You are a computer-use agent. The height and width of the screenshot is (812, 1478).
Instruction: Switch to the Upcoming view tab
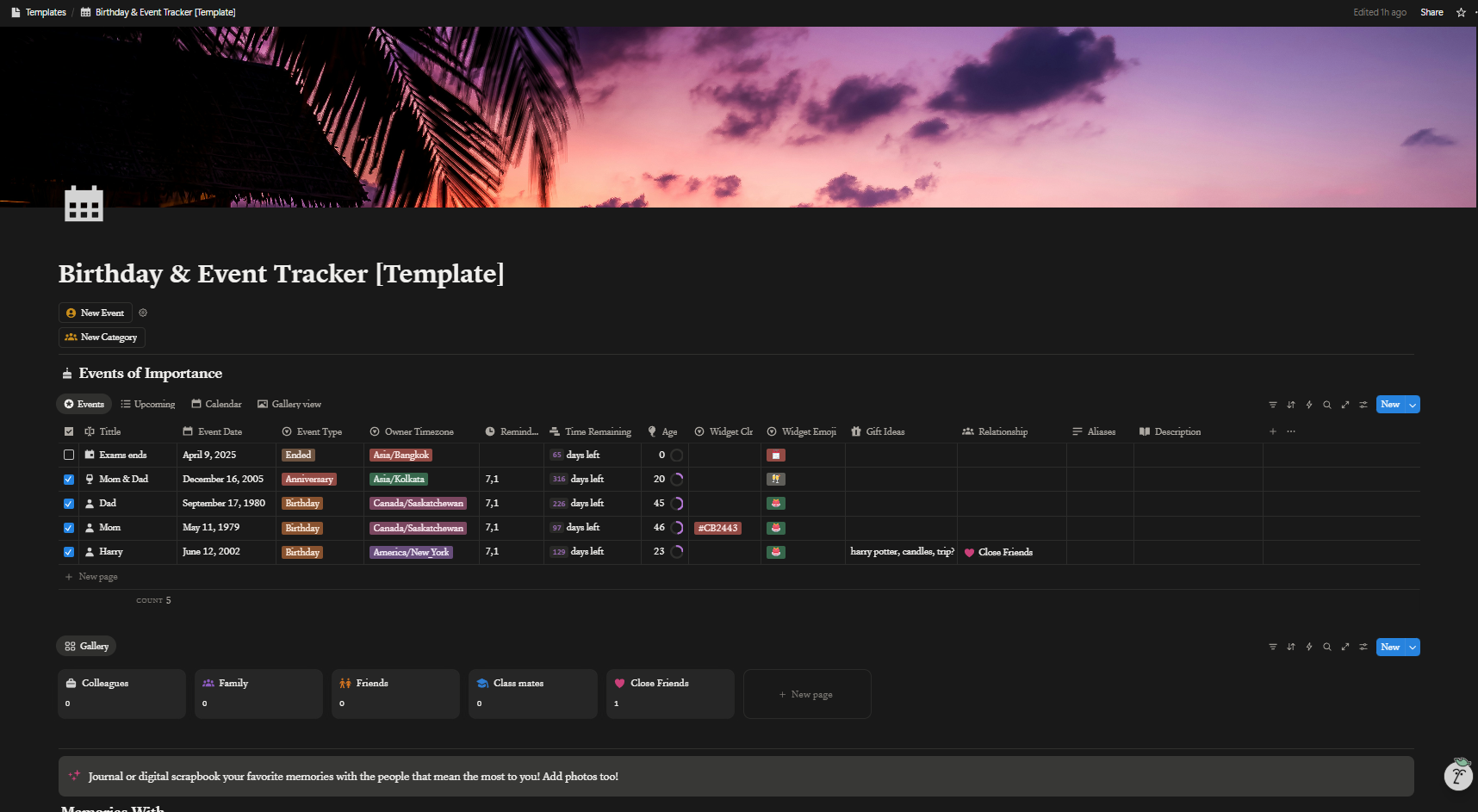tap(147, 404)
